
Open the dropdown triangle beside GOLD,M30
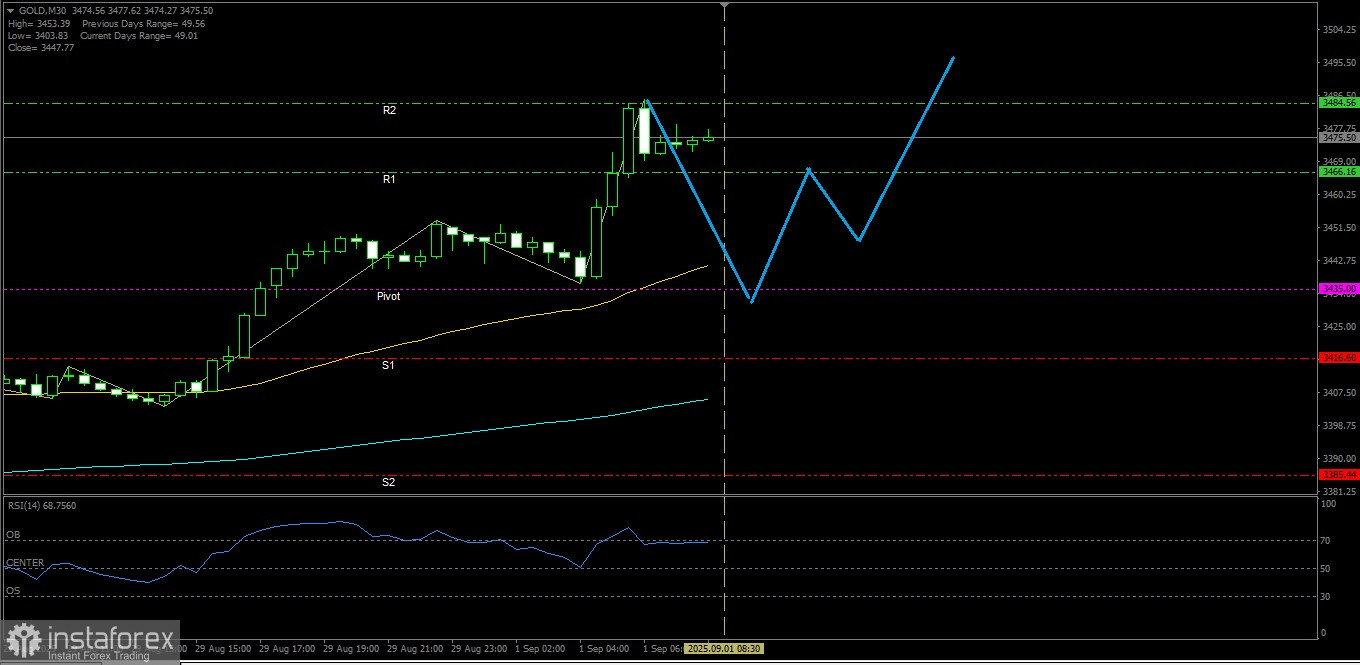pos(10,10)
